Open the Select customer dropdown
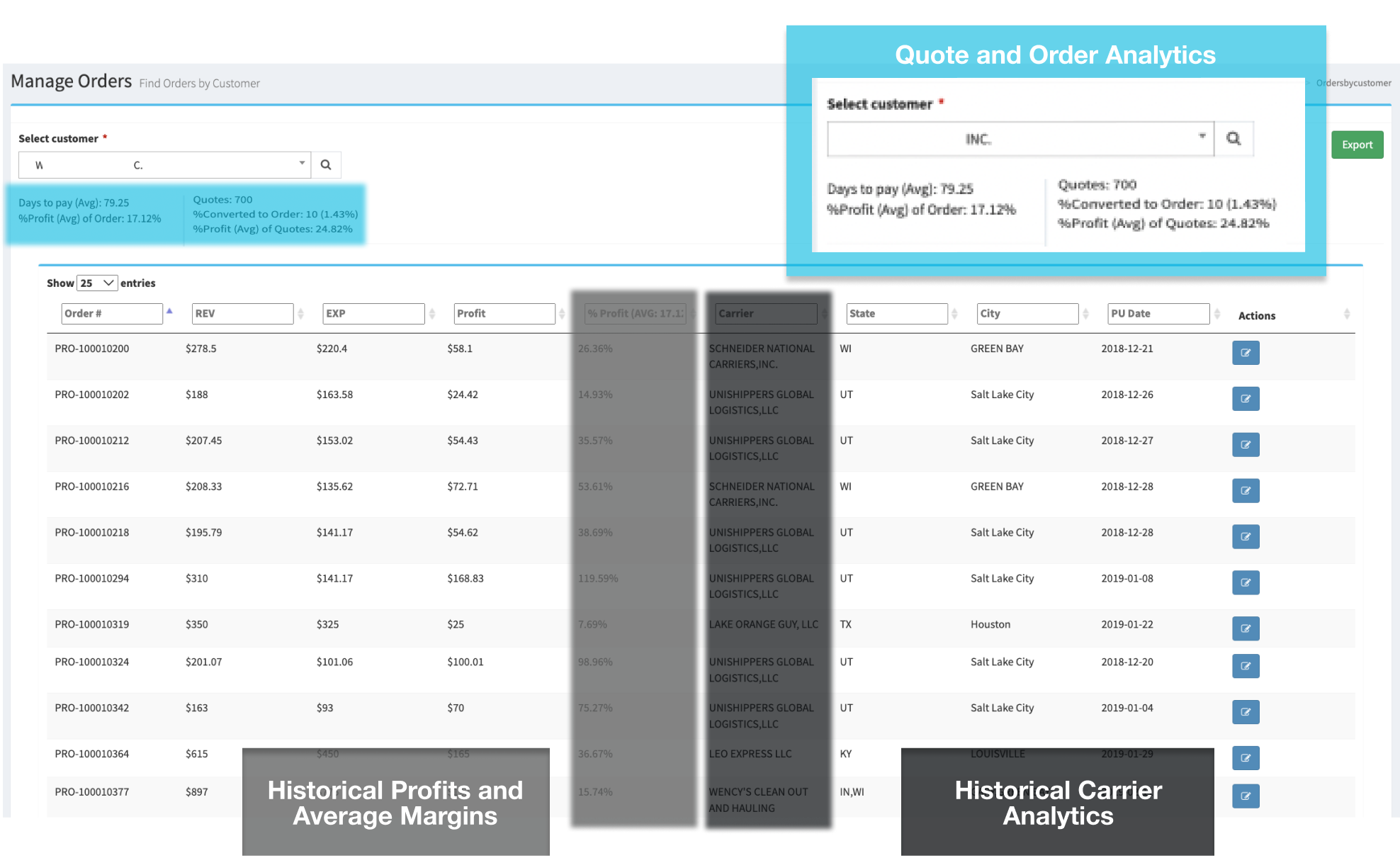Screen dimensions: 1400x858 164,165
